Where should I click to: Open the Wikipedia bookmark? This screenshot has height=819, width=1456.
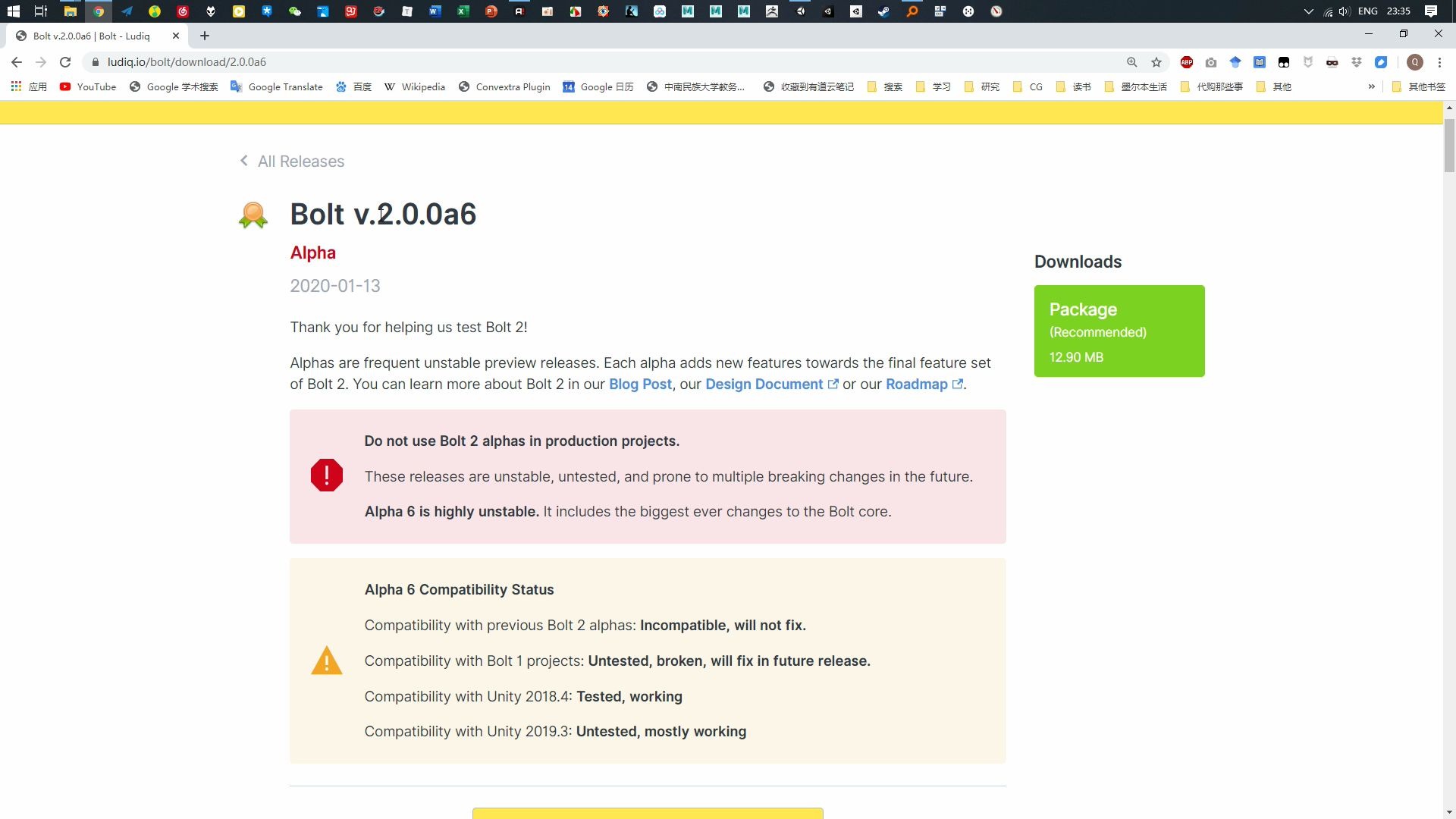(x=415, y=86)
